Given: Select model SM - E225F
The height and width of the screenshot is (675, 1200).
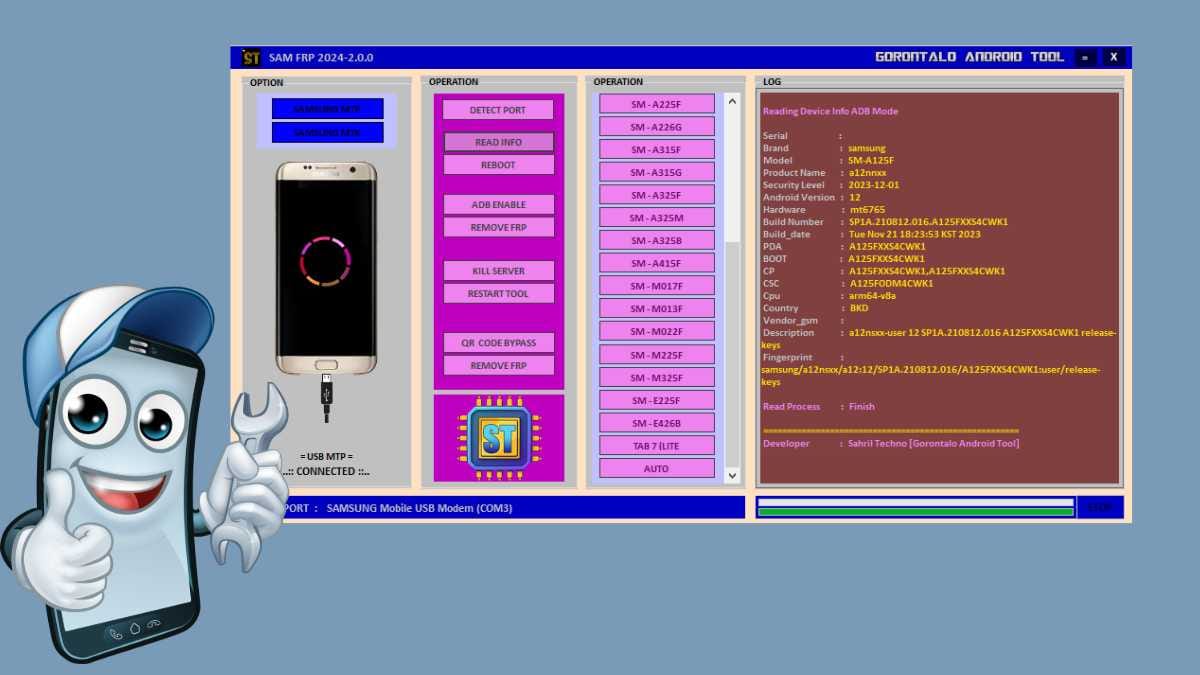Looking at the screenshot, I should point(656,401).
